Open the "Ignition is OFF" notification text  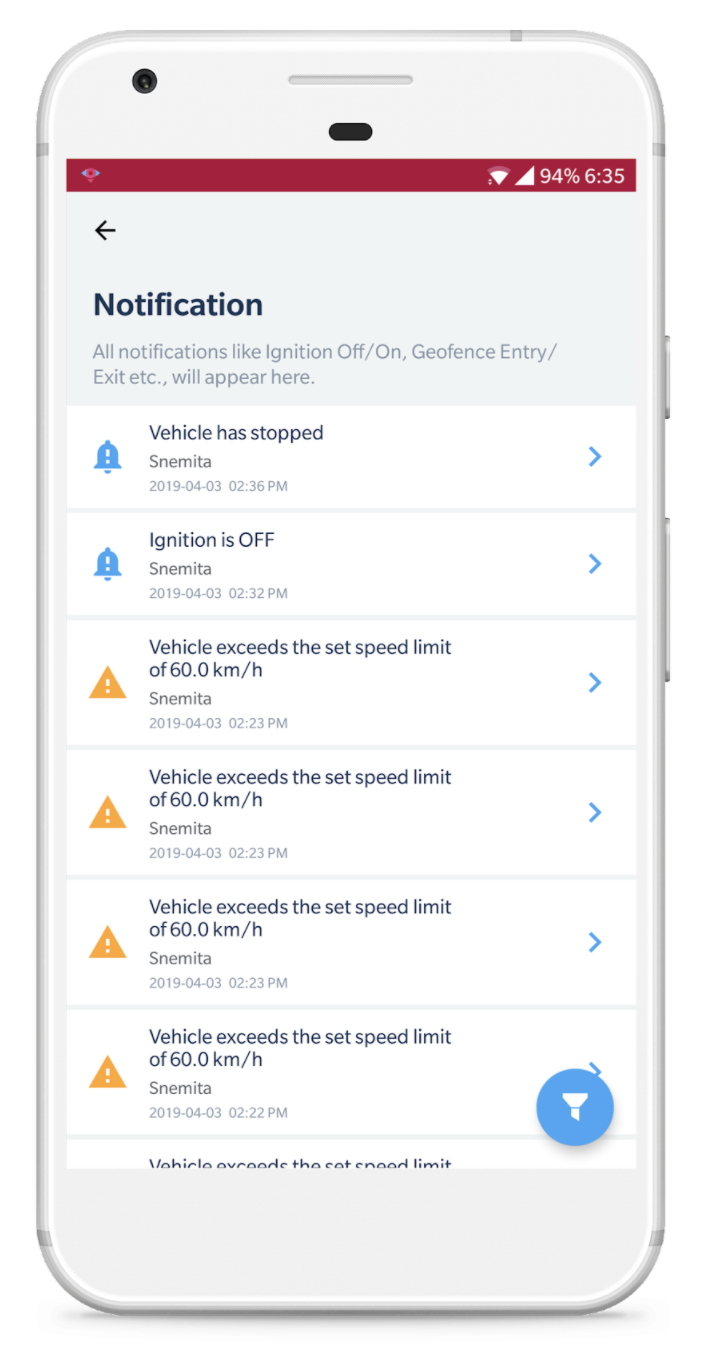[211, 540]
